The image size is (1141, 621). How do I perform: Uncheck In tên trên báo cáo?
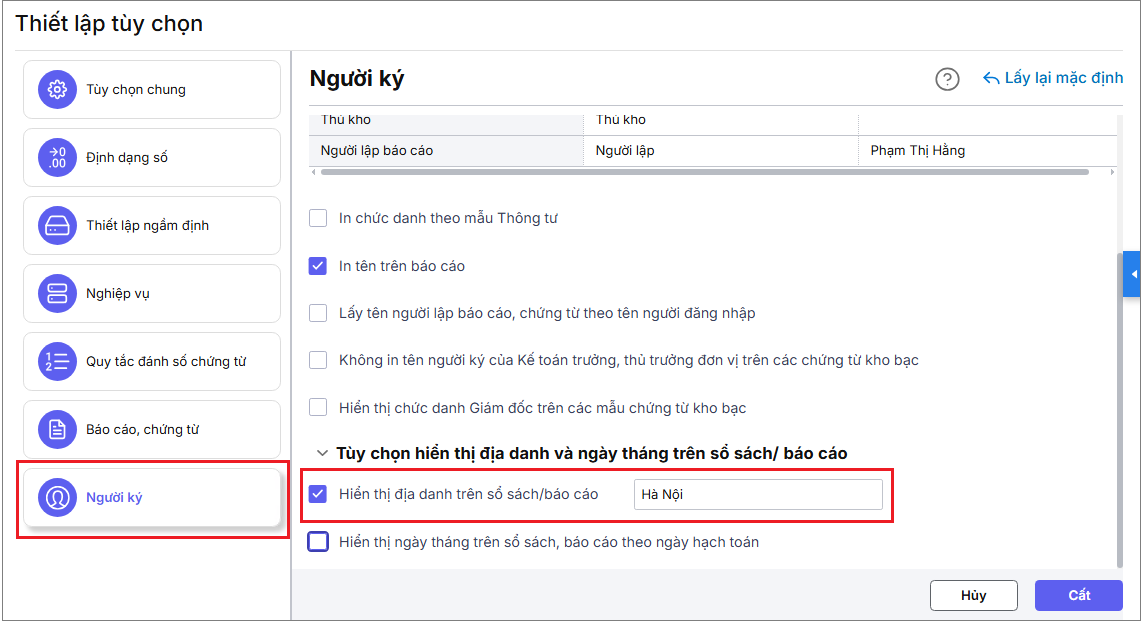[x=318, y=266]
